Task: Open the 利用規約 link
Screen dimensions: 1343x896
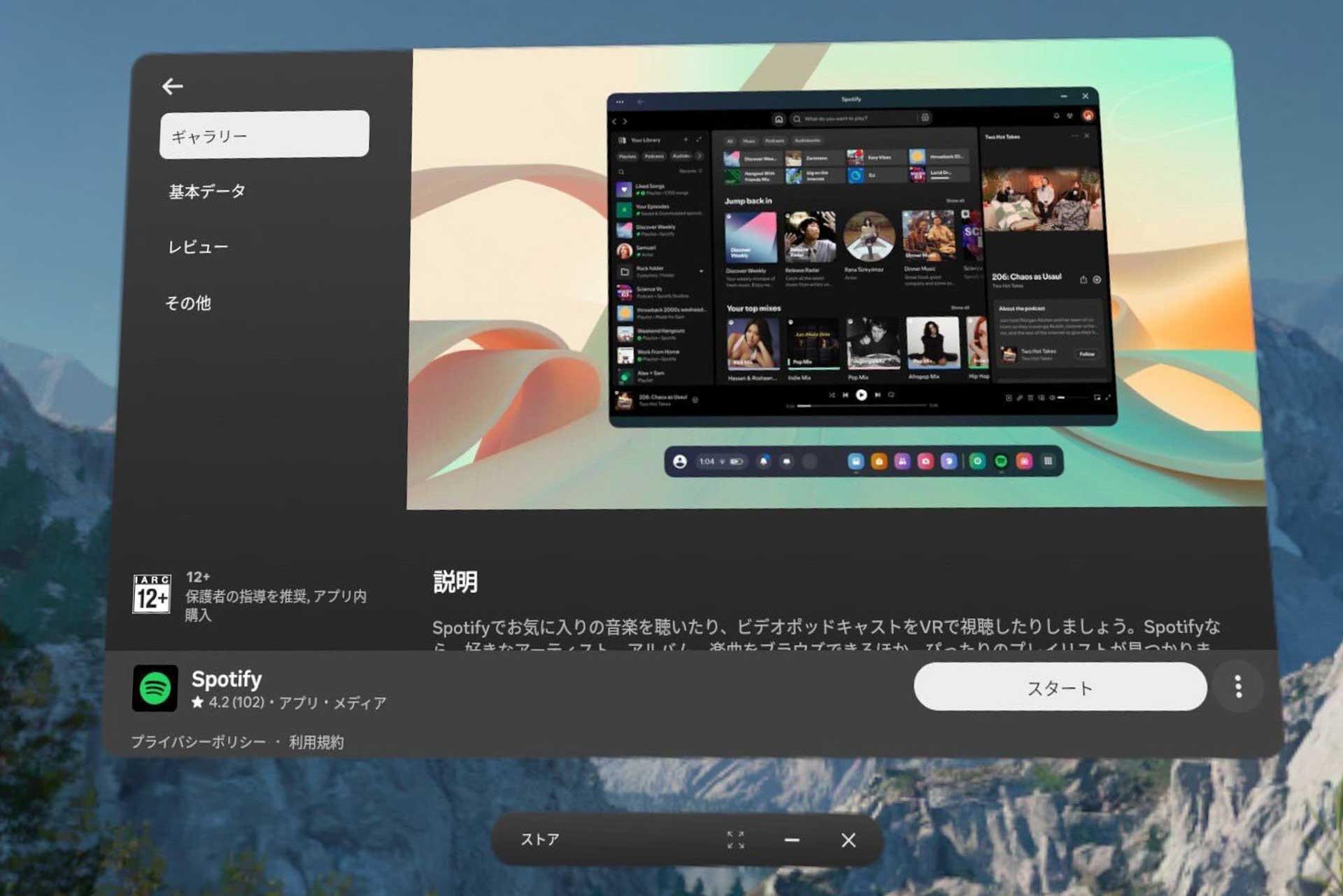Action: 316,742
